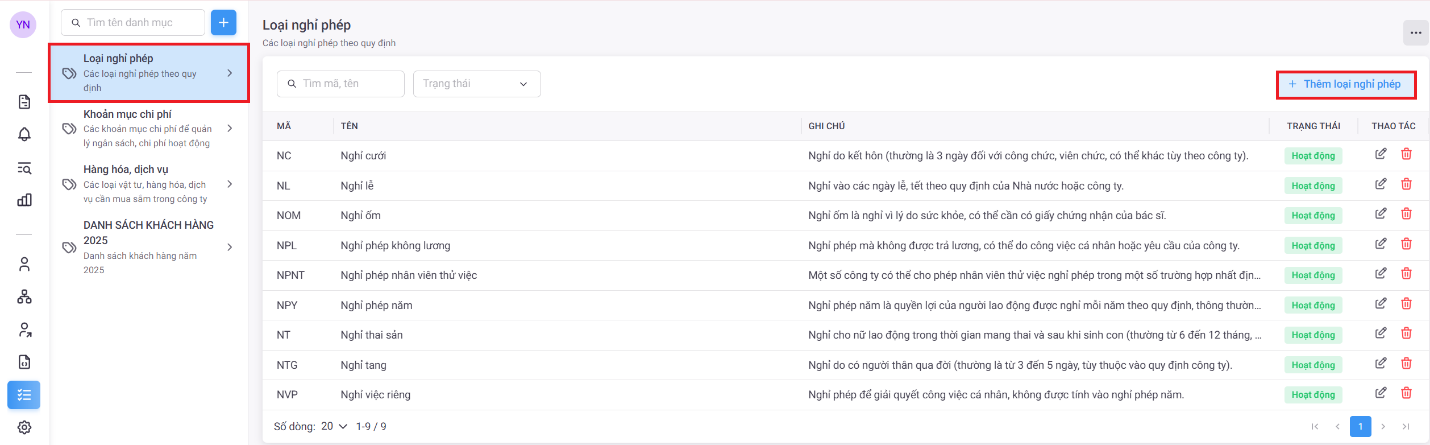Click the organization chart sidebar icon
The height and width of the screenshot is (445, 1430).
(x=24, y=297)
